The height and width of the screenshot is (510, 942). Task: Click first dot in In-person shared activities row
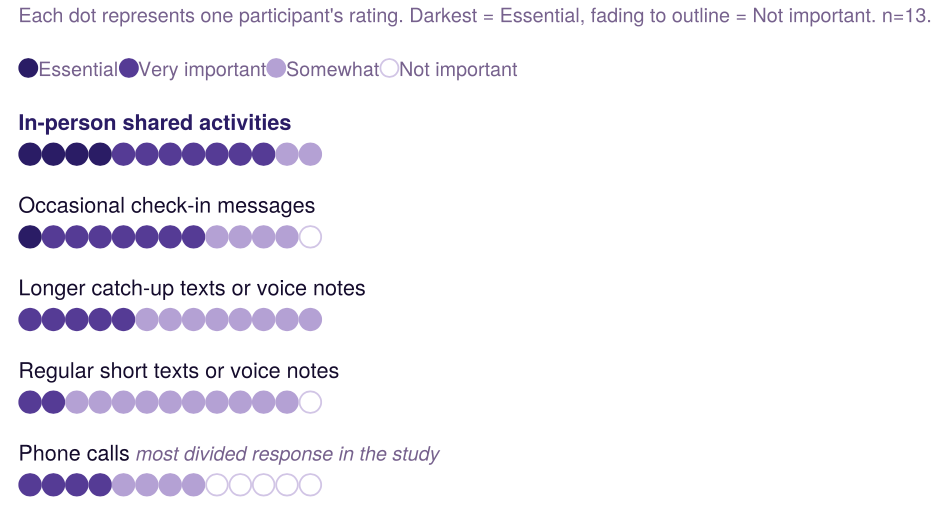pyautogui.click(x=30, y=154)
